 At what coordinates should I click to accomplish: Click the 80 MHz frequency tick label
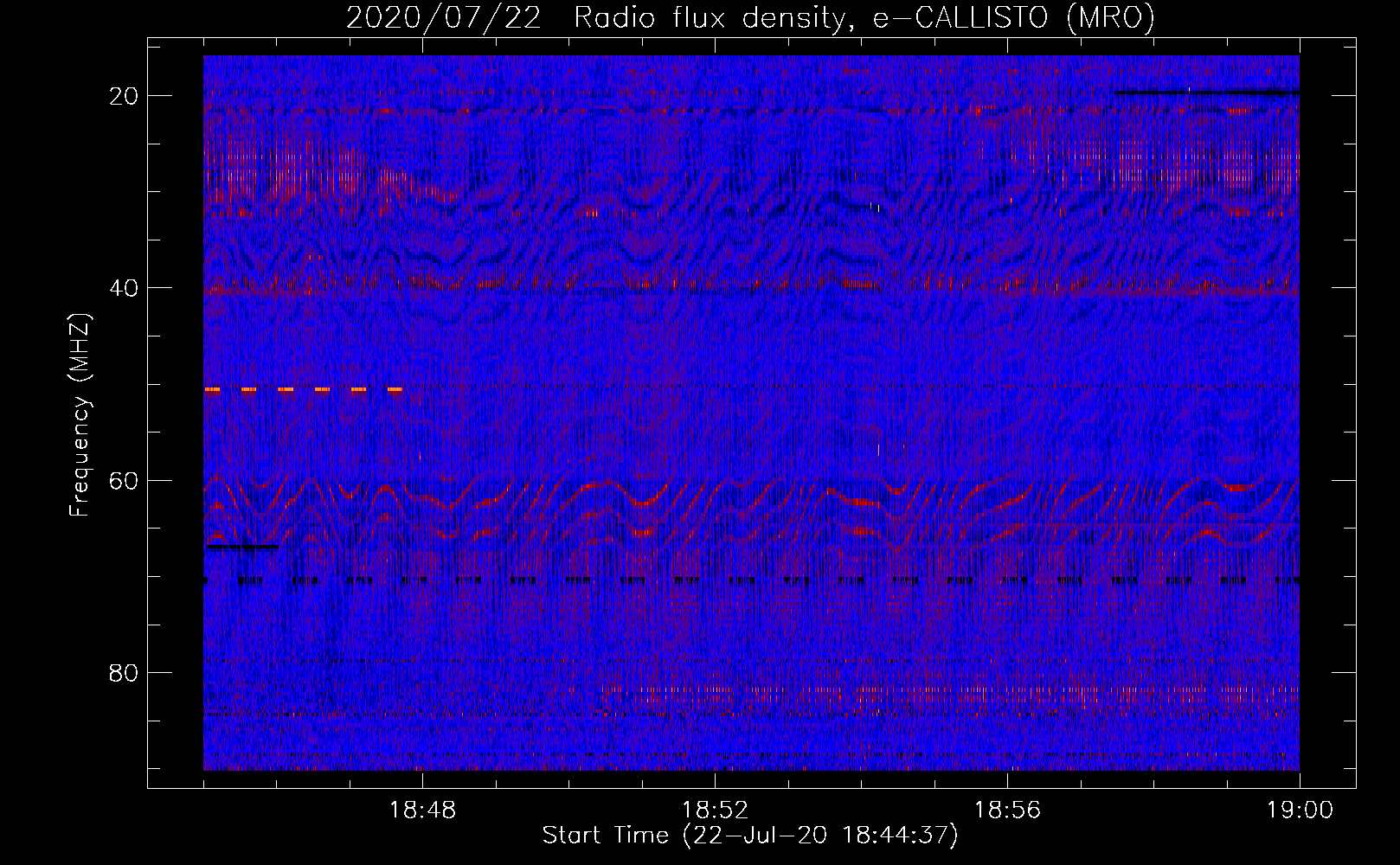click(x=125, y=673)
